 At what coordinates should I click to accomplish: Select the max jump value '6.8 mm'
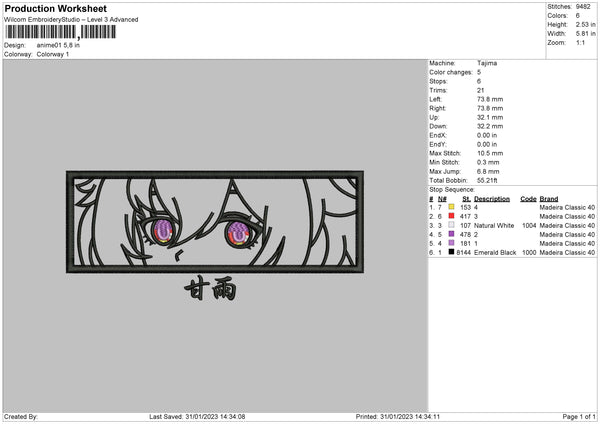pos(488,171)
